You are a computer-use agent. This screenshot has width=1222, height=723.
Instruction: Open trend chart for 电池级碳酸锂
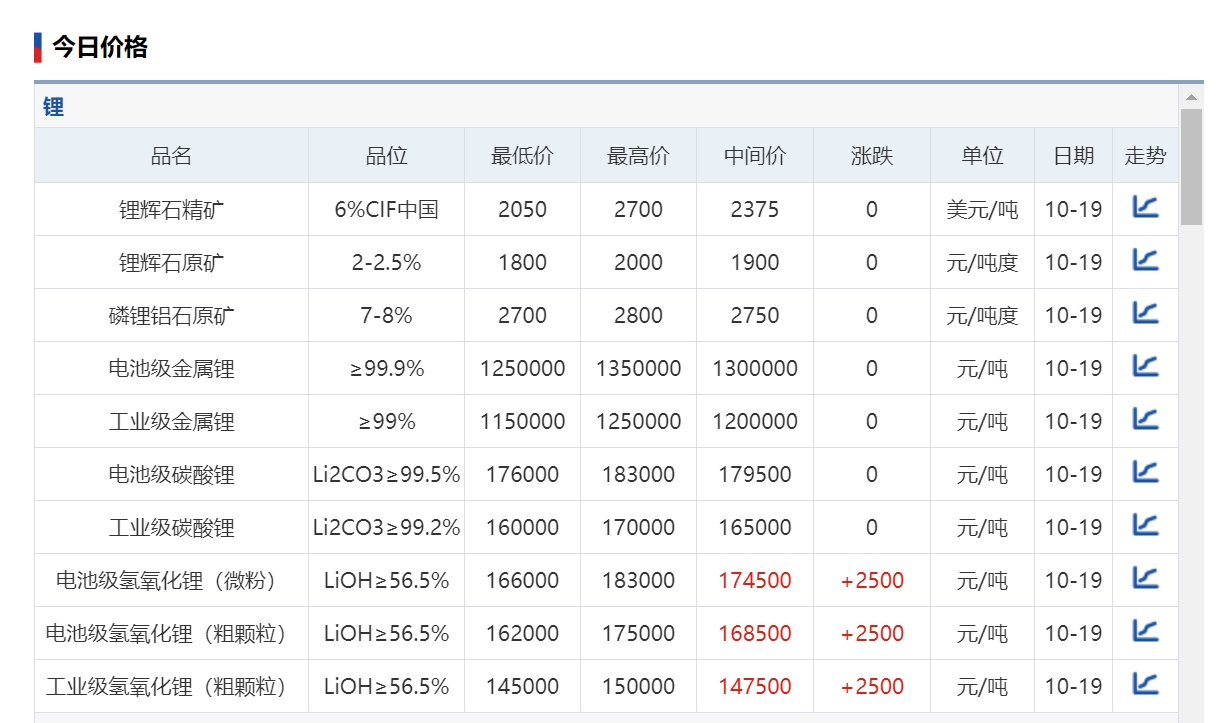(1145, 472)
